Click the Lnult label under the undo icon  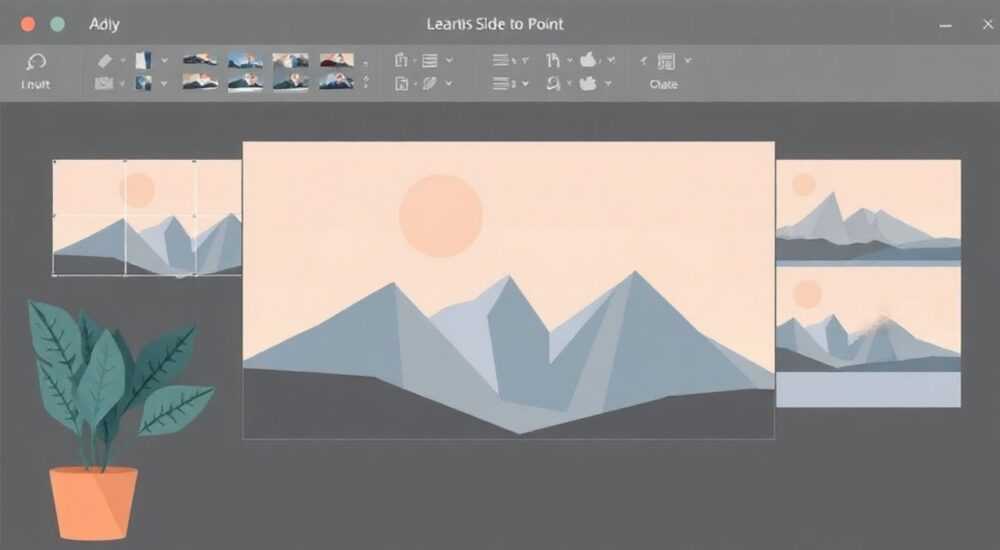point(36,84)
